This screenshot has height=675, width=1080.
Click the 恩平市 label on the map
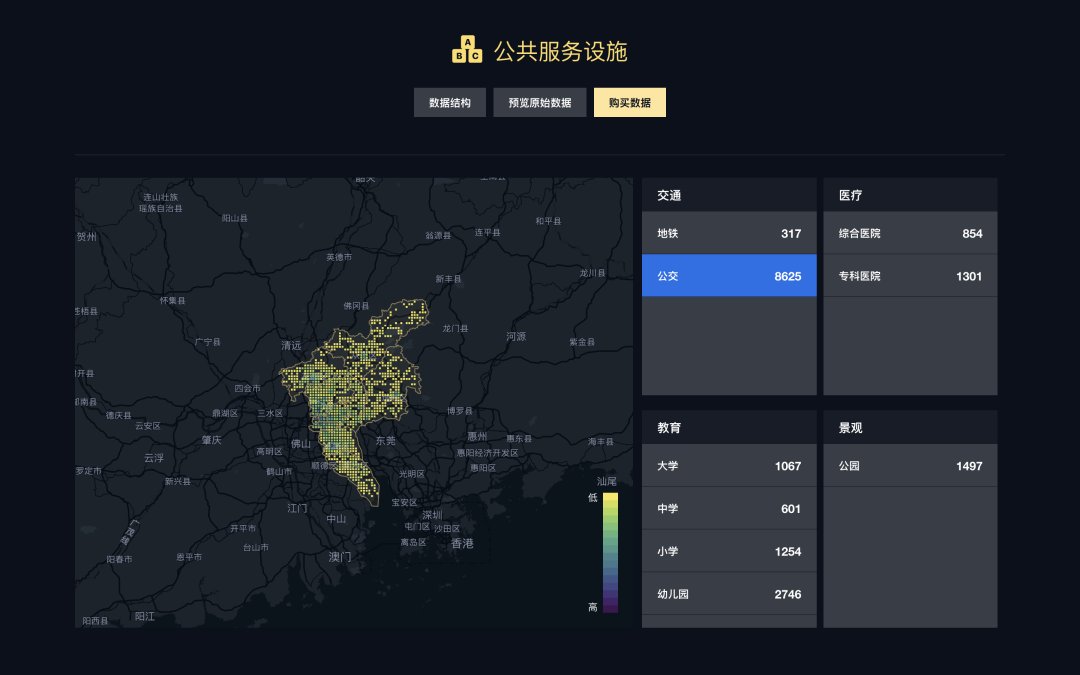pos(189,557)
